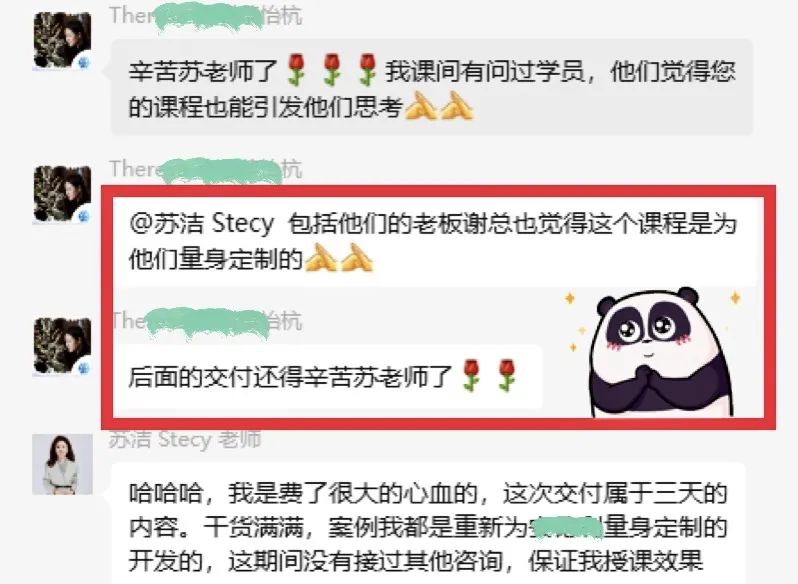
Task: Select the bubble 后面的交付还得辛苦苏老师了
Action: tap(328, 376)
